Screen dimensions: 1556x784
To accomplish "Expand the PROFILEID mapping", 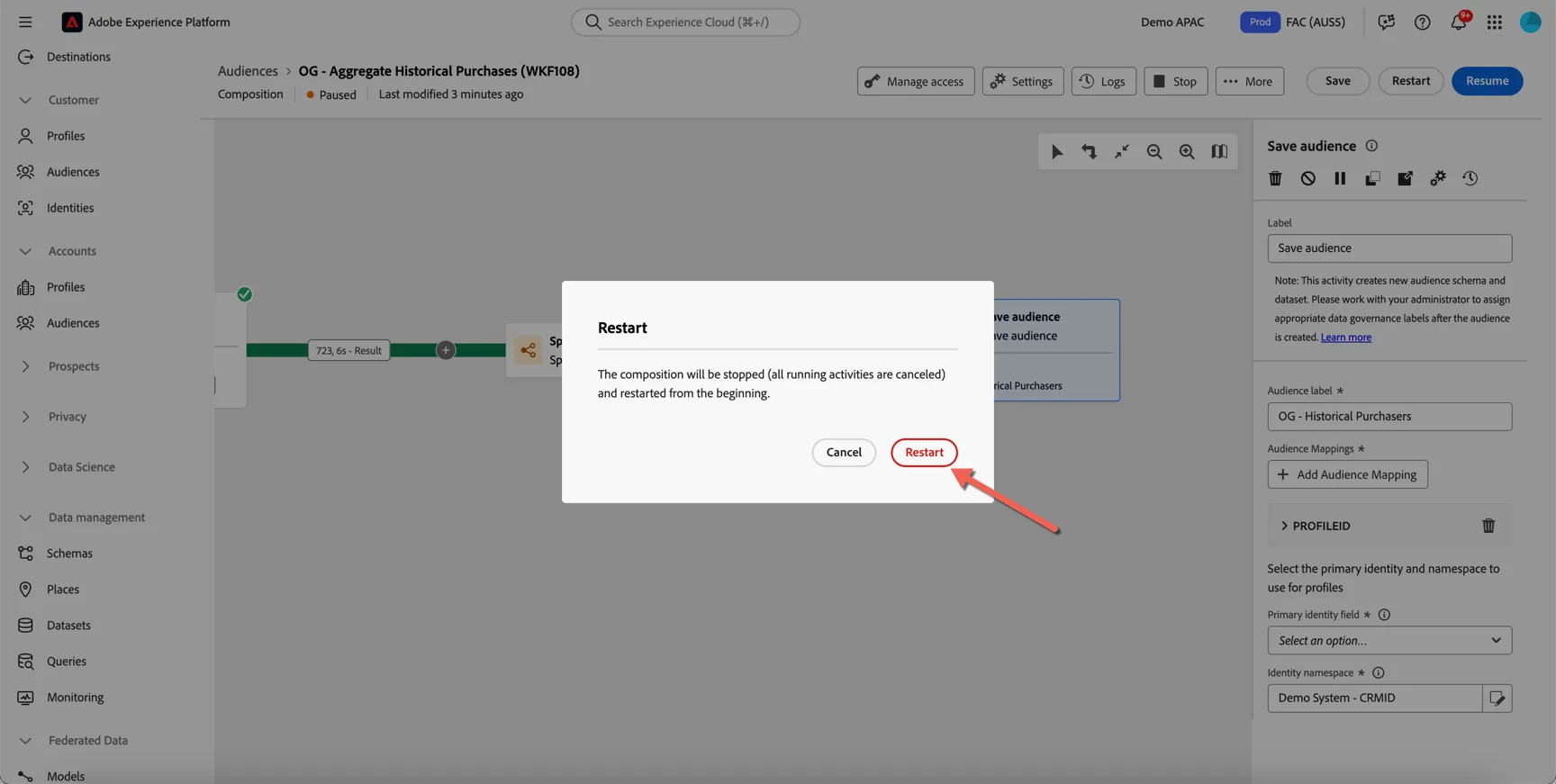I will pyautogui.click(x=1284, y=526).
